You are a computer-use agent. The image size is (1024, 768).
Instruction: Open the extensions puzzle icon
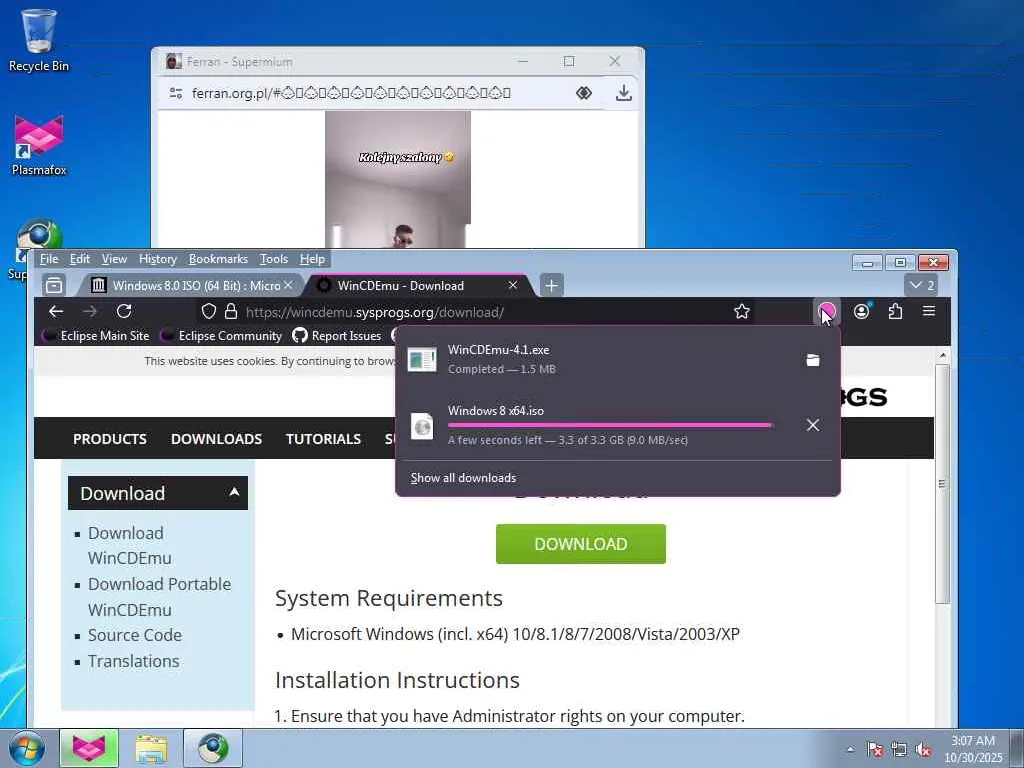click(x=895, y=312)
